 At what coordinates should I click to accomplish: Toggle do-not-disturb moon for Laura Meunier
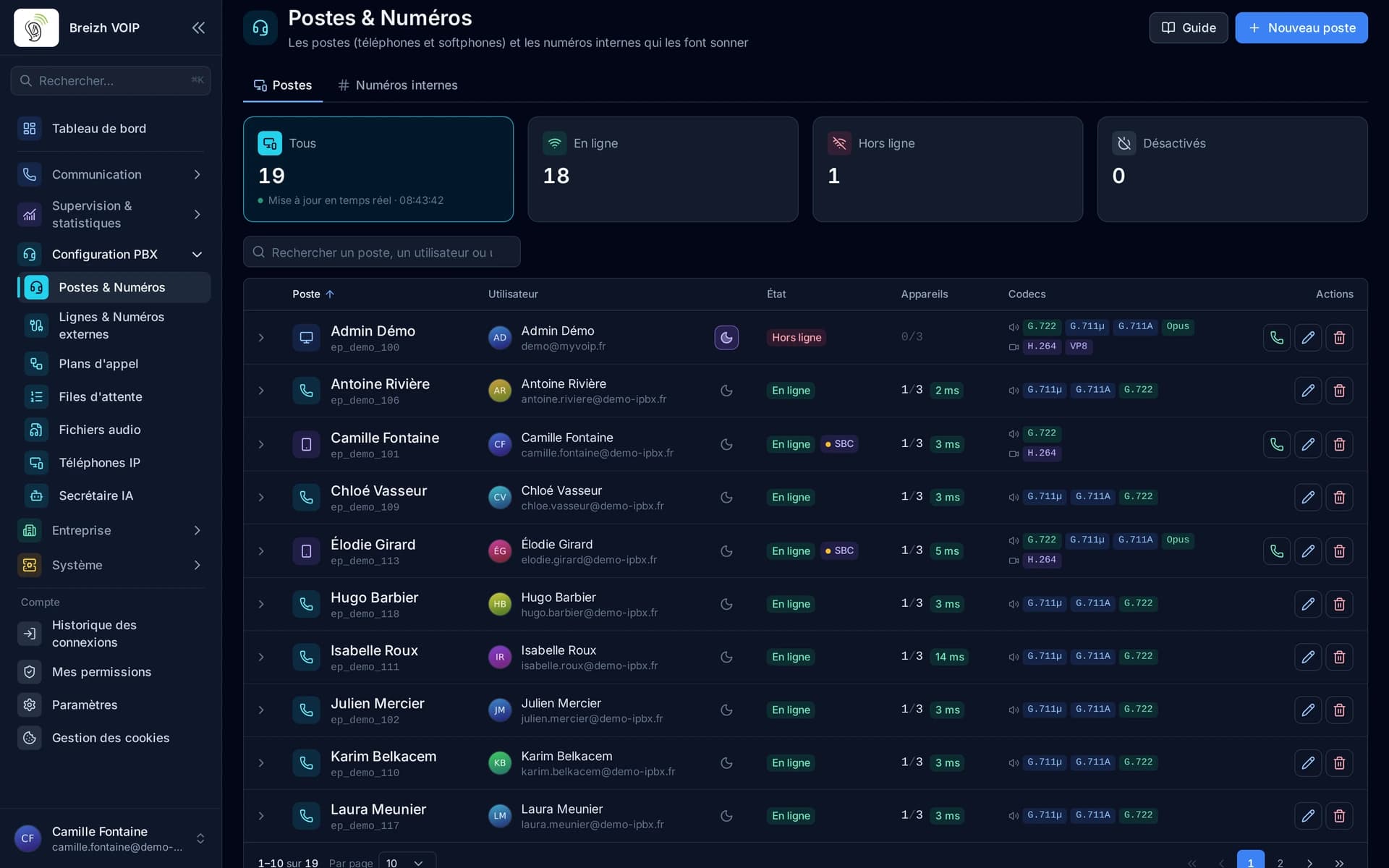tap(726, 815)
